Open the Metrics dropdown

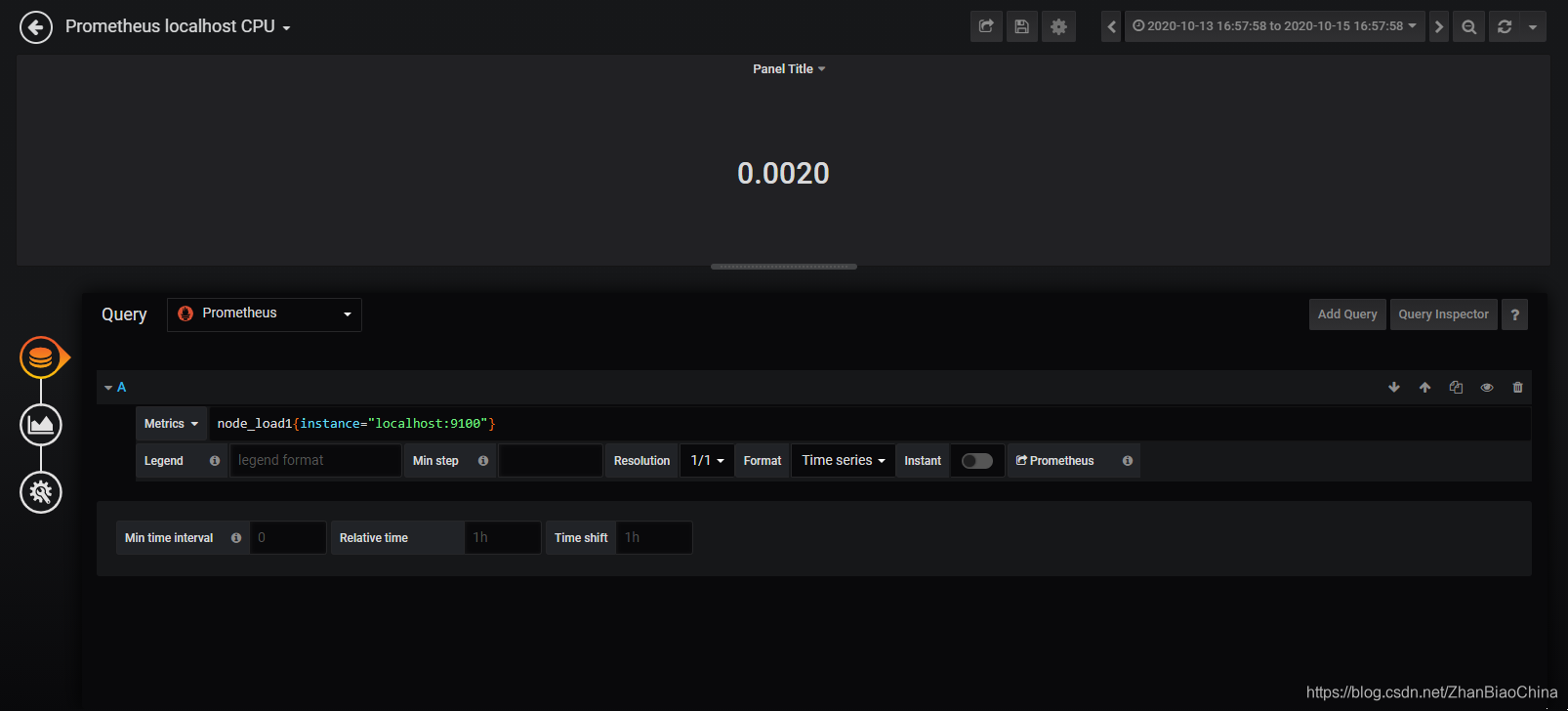(172, 424)
